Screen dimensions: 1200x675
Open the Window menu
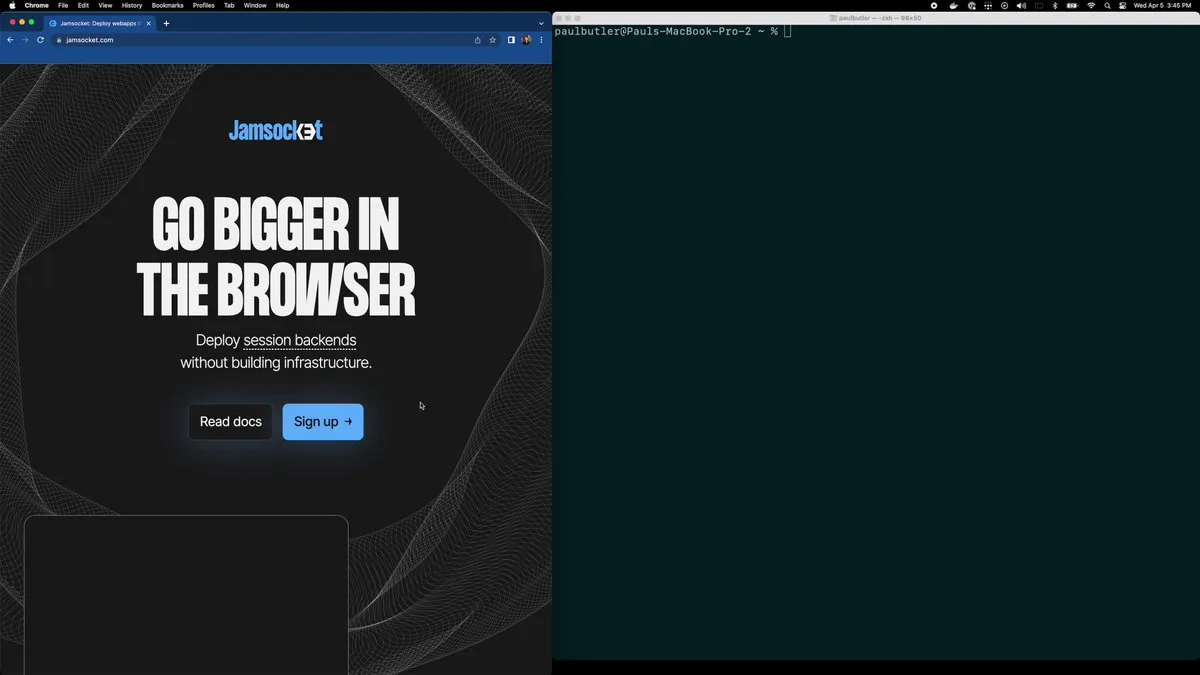pos(255,5)
